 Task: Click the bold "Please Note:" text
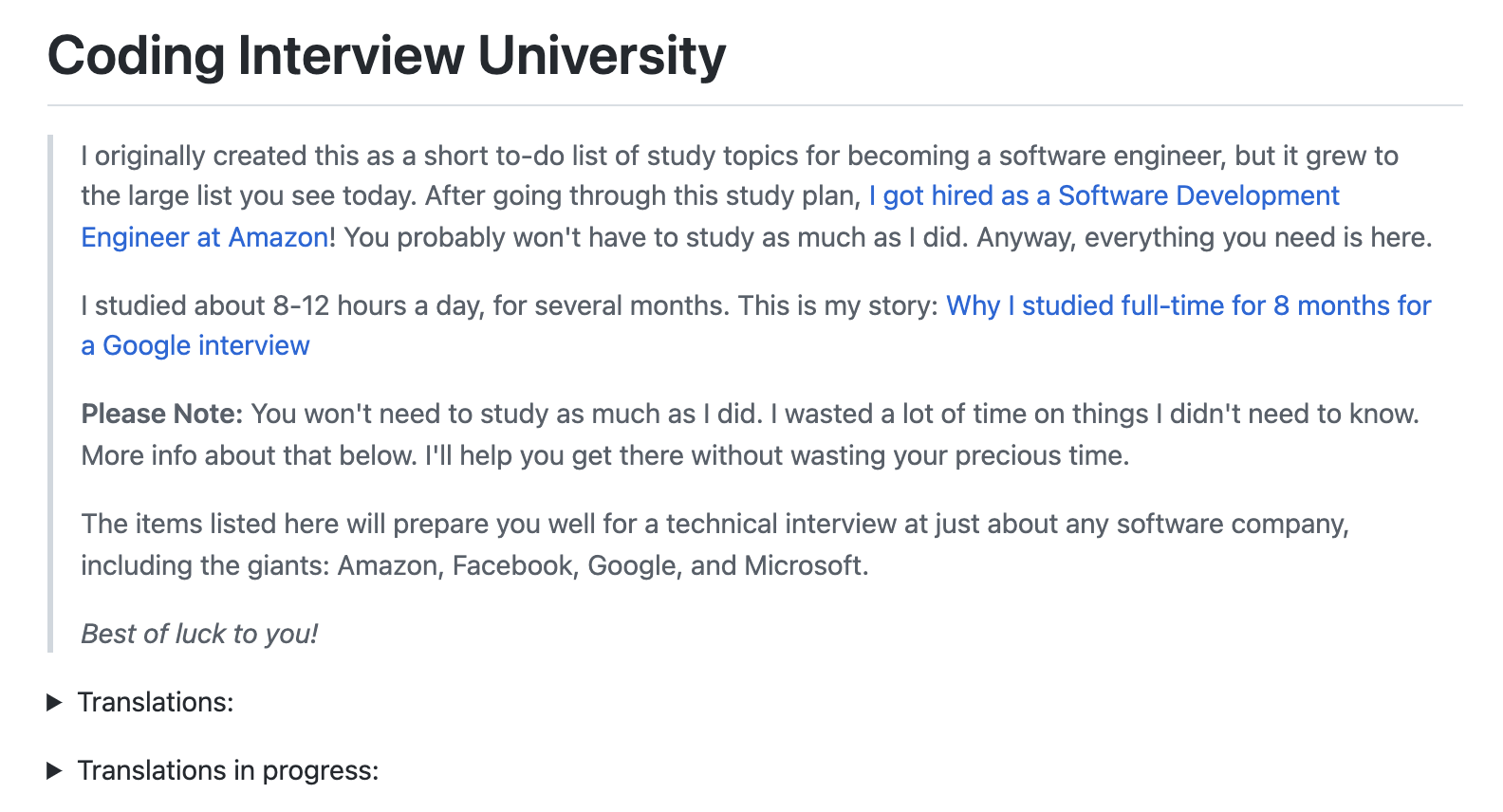162,415
